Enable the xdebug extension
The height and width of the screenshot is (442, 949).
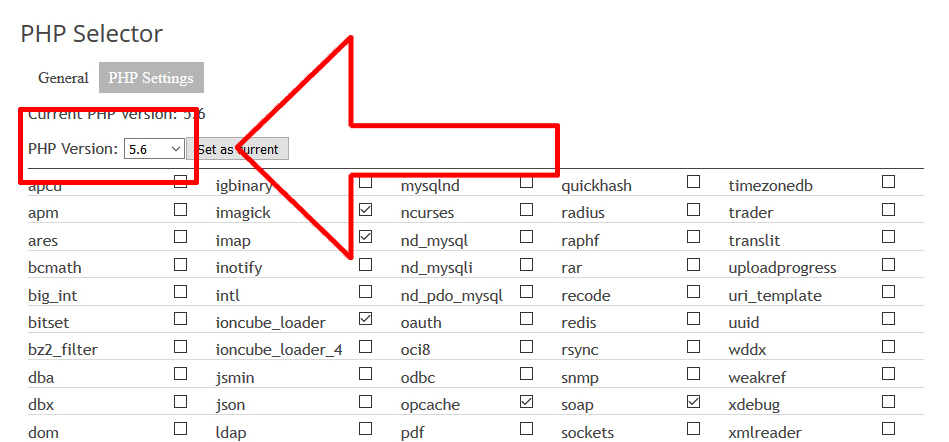click(888, 402)
